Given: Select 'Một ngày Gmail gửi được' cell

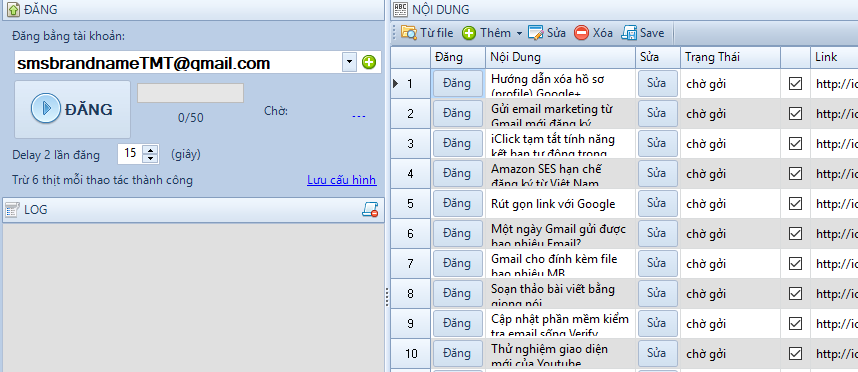Looking at the screenshot, I should click(560, 234).
